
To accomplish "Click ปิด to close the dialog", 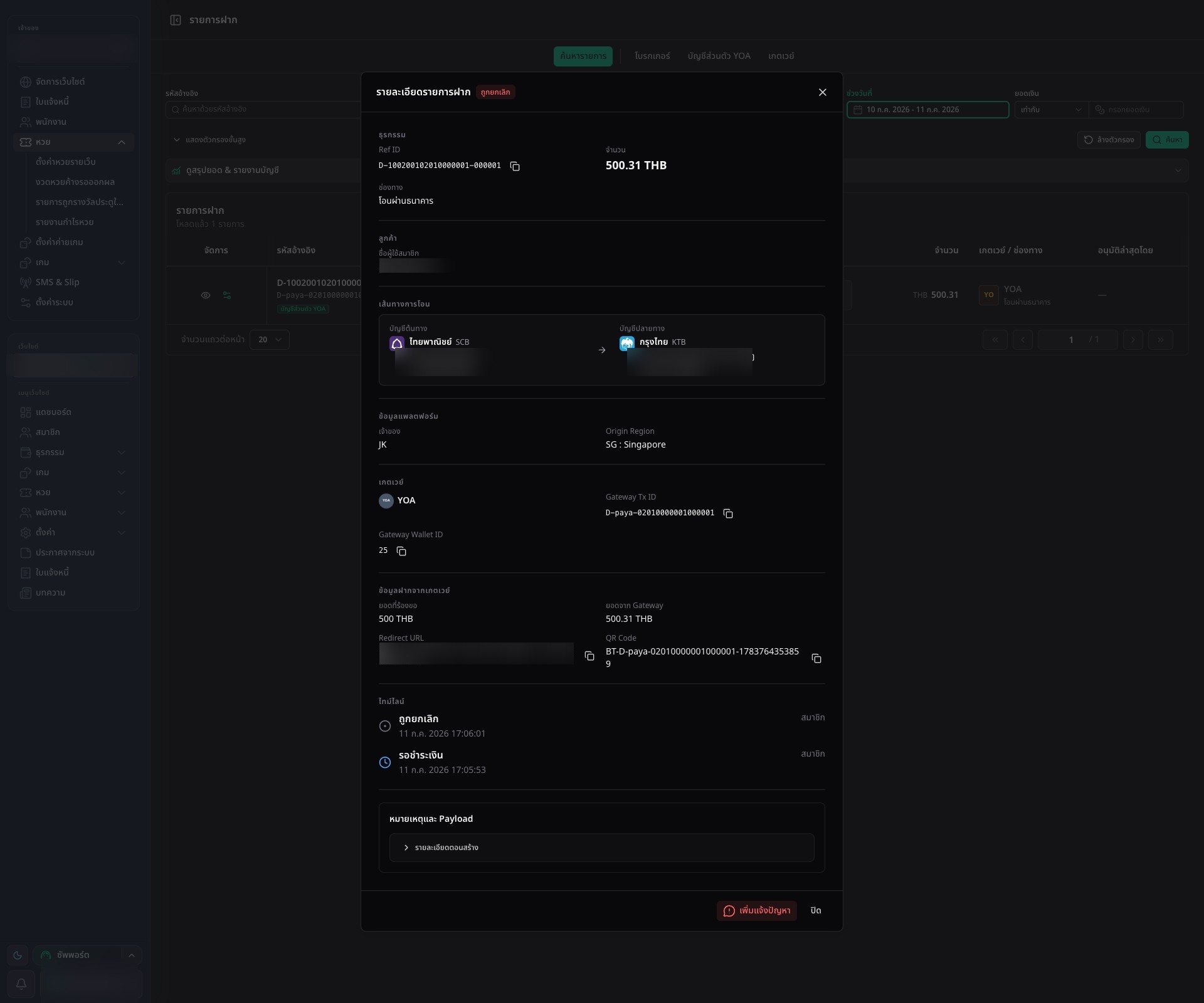I will 815,911.
